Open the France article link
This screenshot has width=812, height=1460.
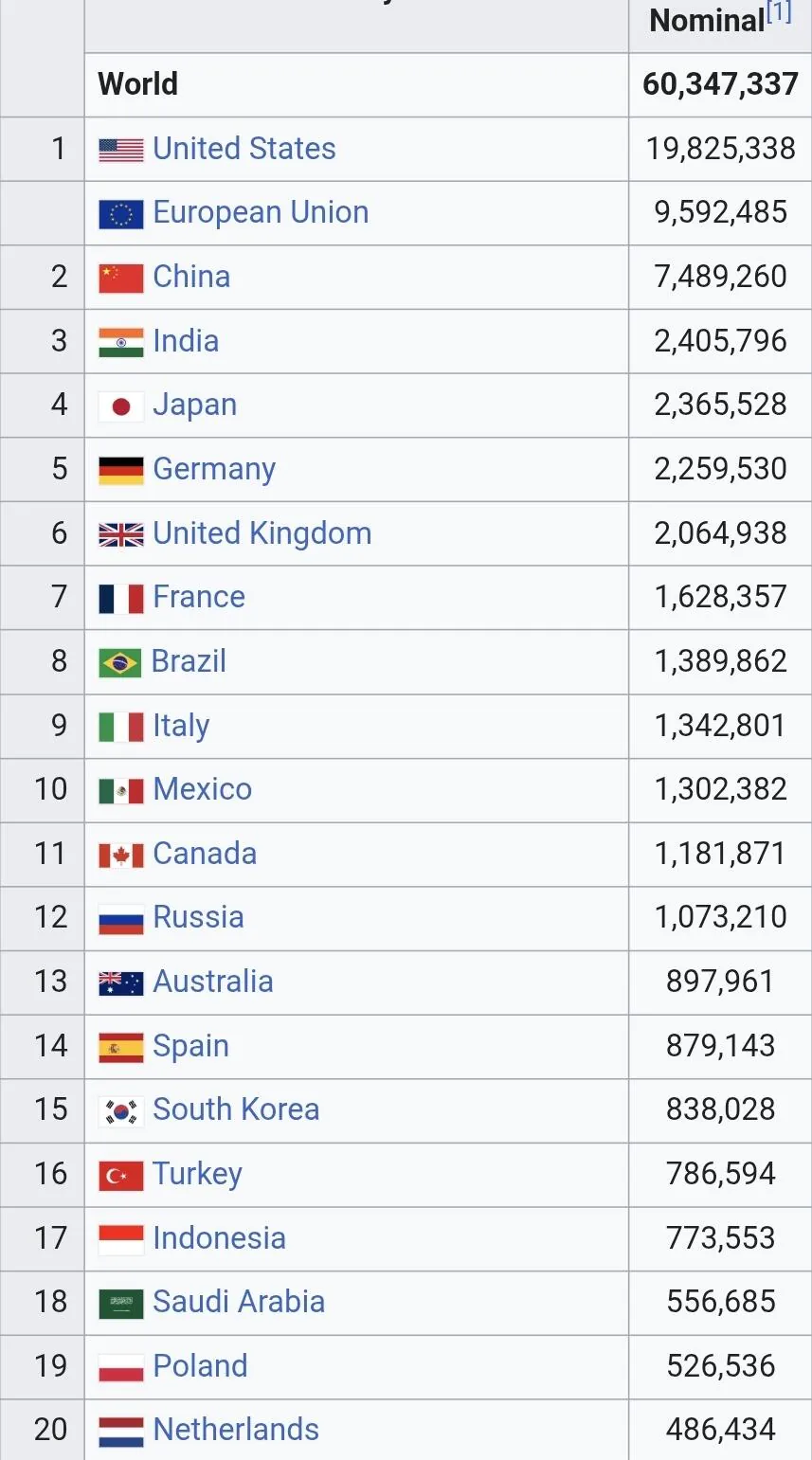point(199,597)
